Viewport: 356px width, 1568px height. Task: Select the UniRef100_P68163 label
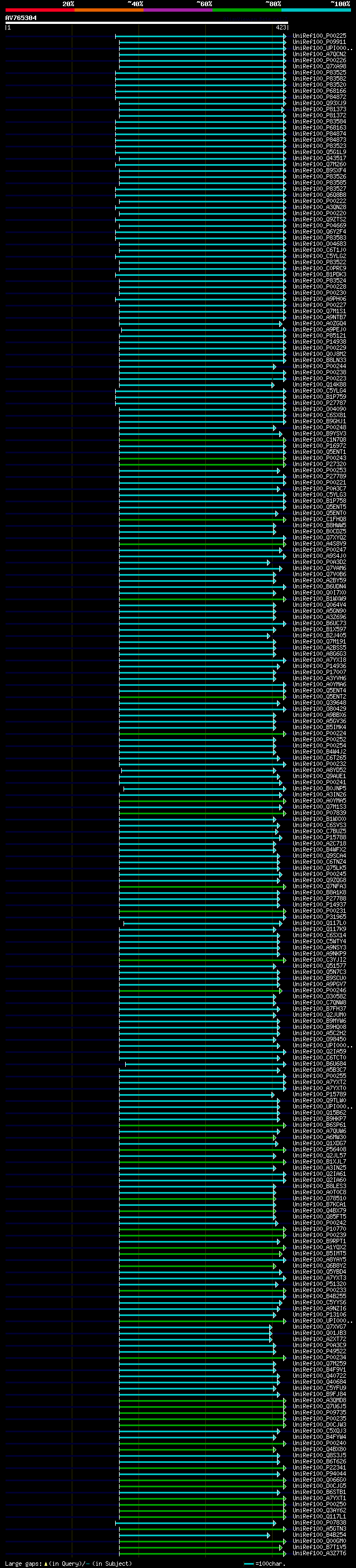click(x=319, y=128)
